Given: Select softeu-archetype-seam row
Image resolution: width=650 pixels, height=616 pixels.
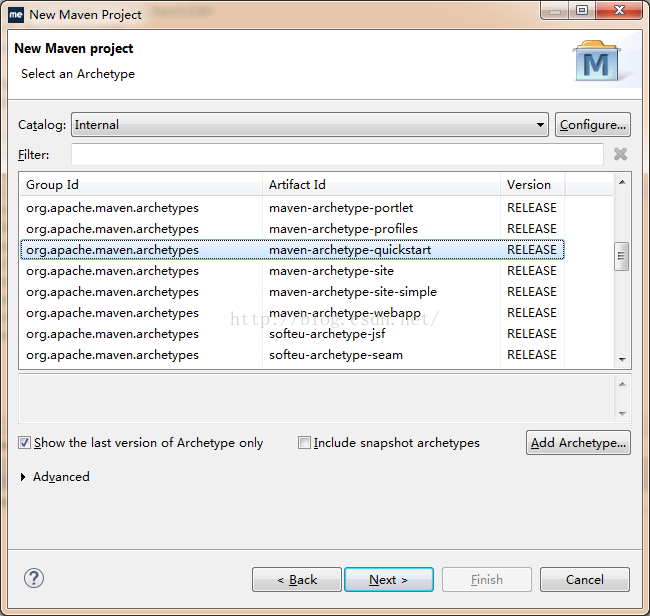Looking at the screenshot, I should [x=292, y=355].
